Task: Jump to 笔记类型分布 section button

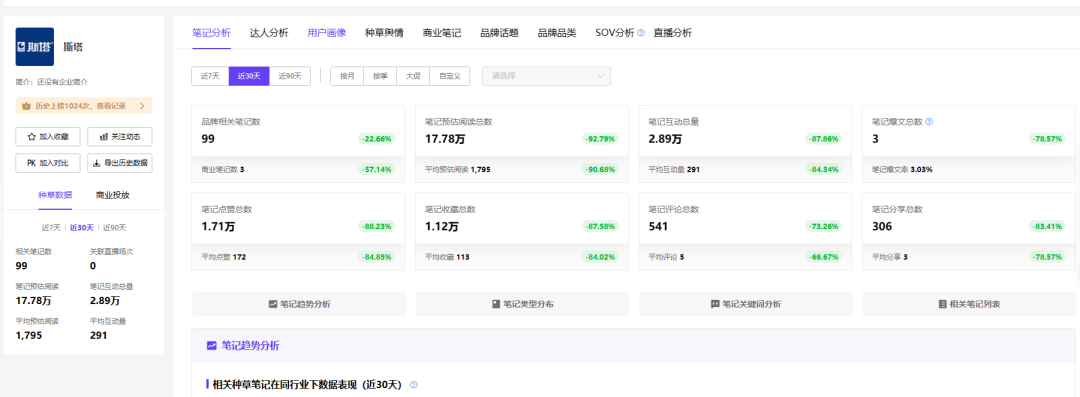Action: (523, 304)
